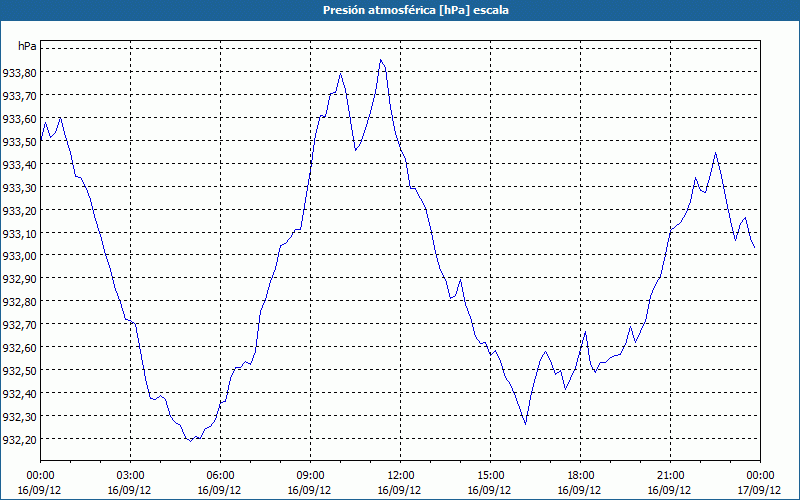The width and height of the screenshot is (800, 500).
Task: Select the 933,60 pressure axis label
Action: 19,118
